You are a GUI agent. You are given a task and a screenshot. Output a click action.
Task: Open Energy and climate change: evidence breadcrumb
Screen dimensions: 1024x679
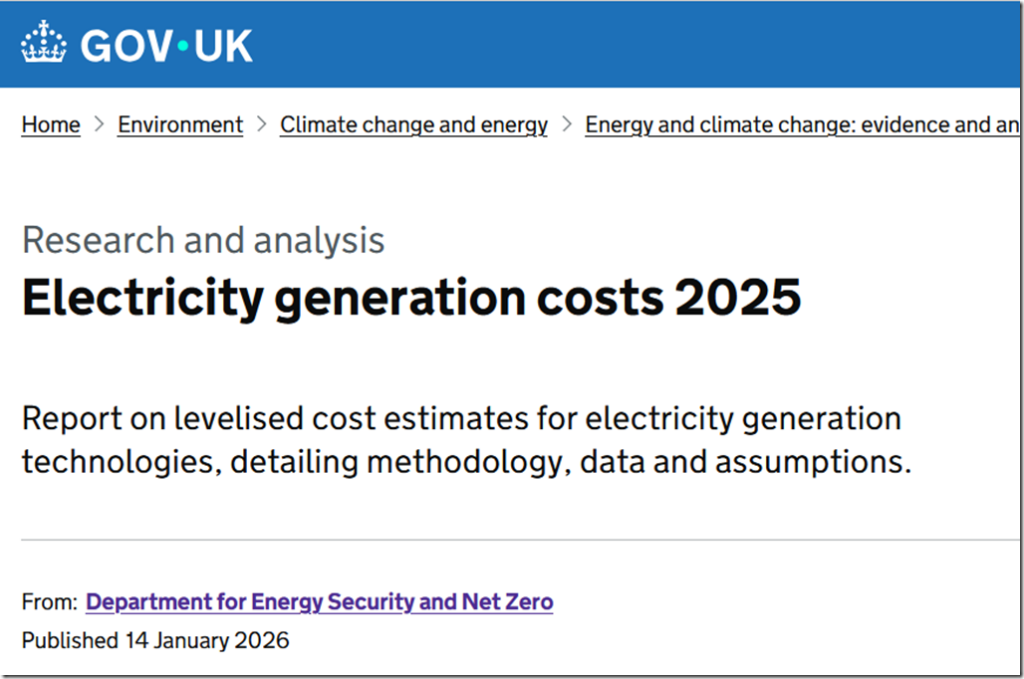click(800, 125)
